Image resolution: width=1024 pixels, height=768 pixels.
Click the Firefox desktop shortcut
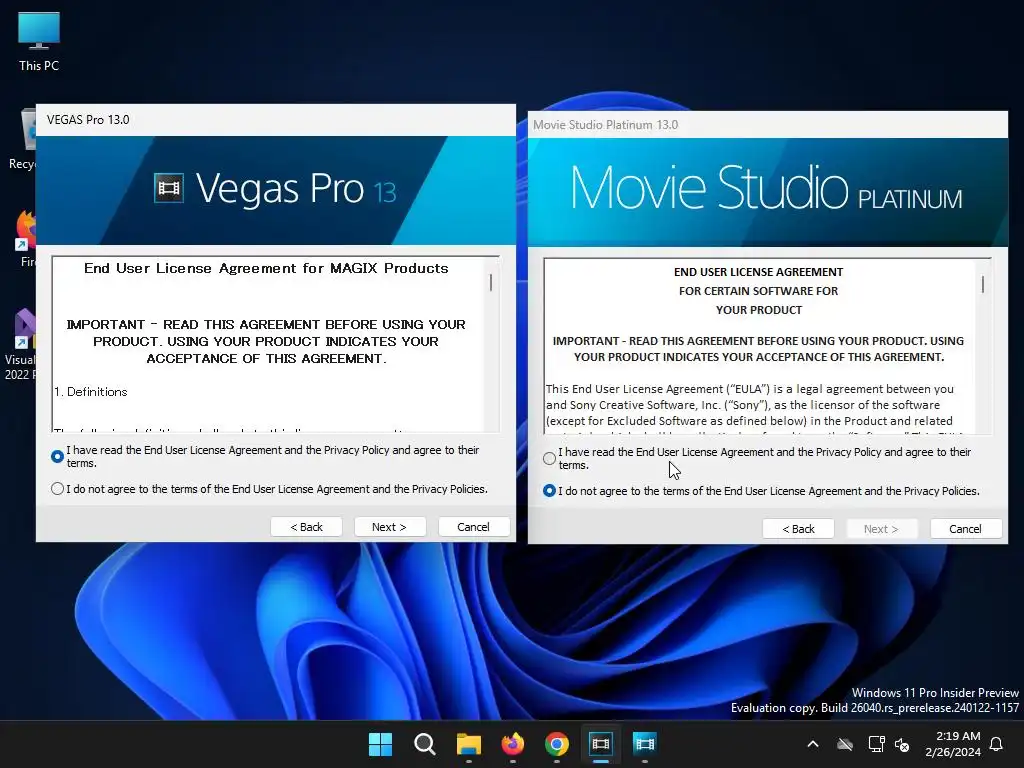click(25, 239)
